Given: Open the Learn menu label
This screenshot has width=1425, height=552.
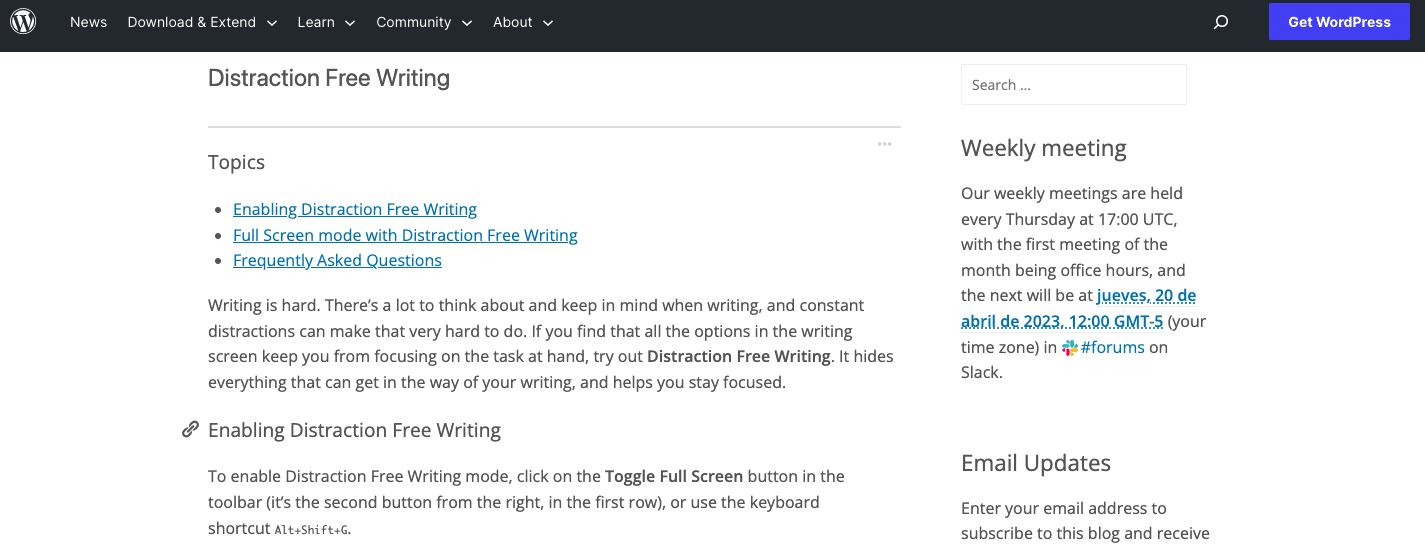Looking at the screenshot, I should pyautogui.click(x=316, y=22).
